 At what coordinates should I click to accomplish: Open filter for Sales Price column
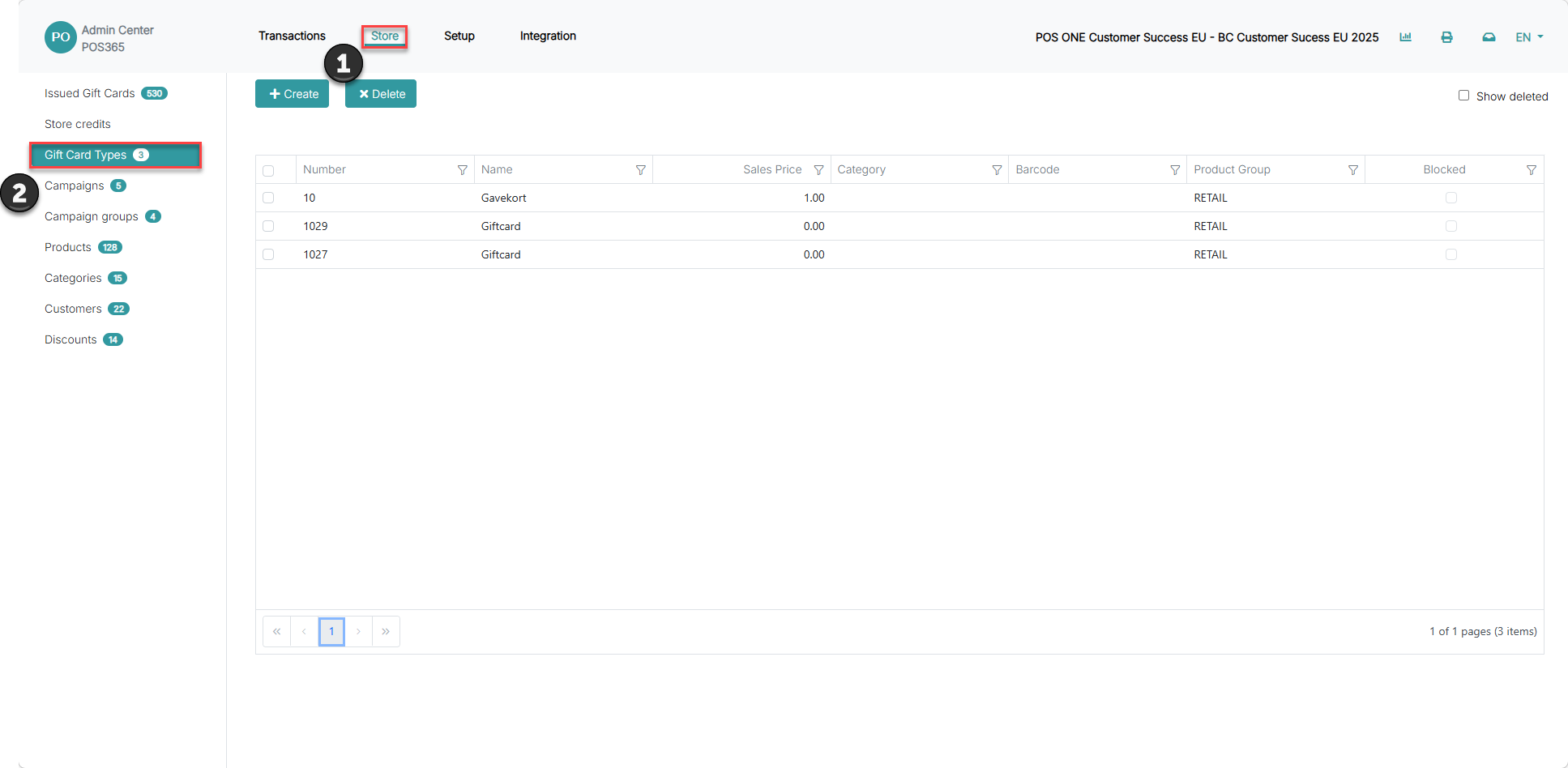tap(818, 170)
